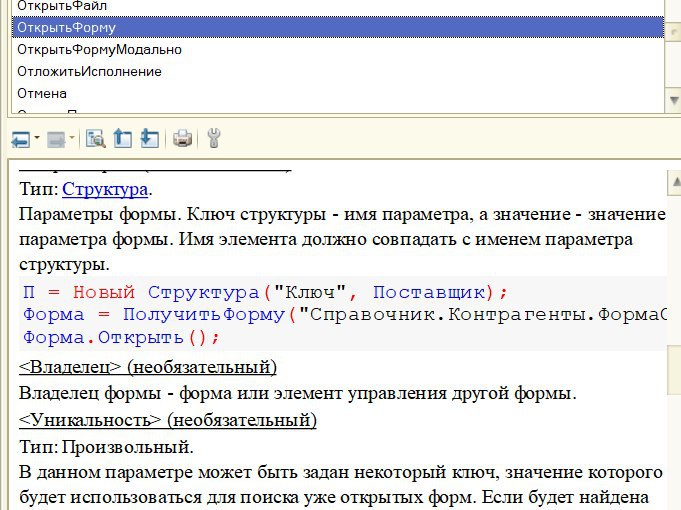Open the Forward button history dropdown arrow
This screenshot has width=681, height=510.
[72, 139]
